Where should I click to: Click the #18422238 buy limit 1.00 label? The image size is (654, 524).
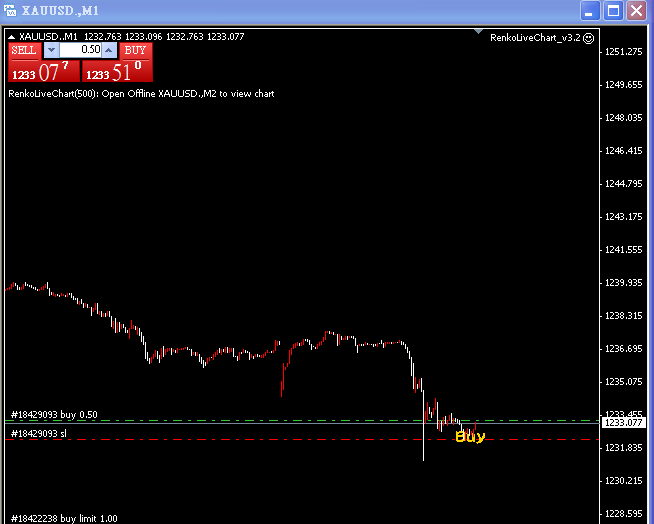64,519
